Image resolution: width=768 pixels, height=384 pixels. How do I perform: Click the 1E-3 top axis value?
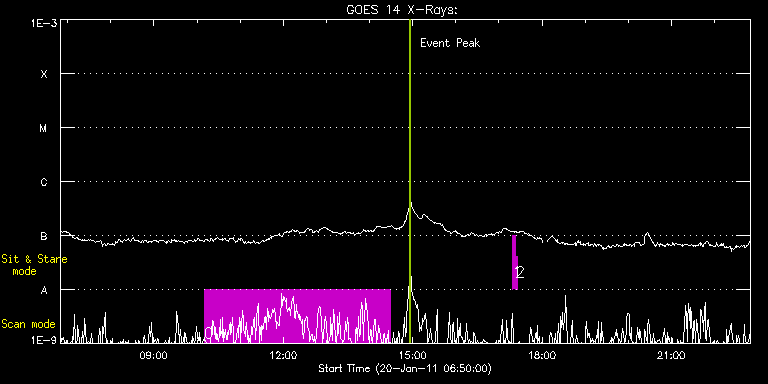click(x=44, y=23)
